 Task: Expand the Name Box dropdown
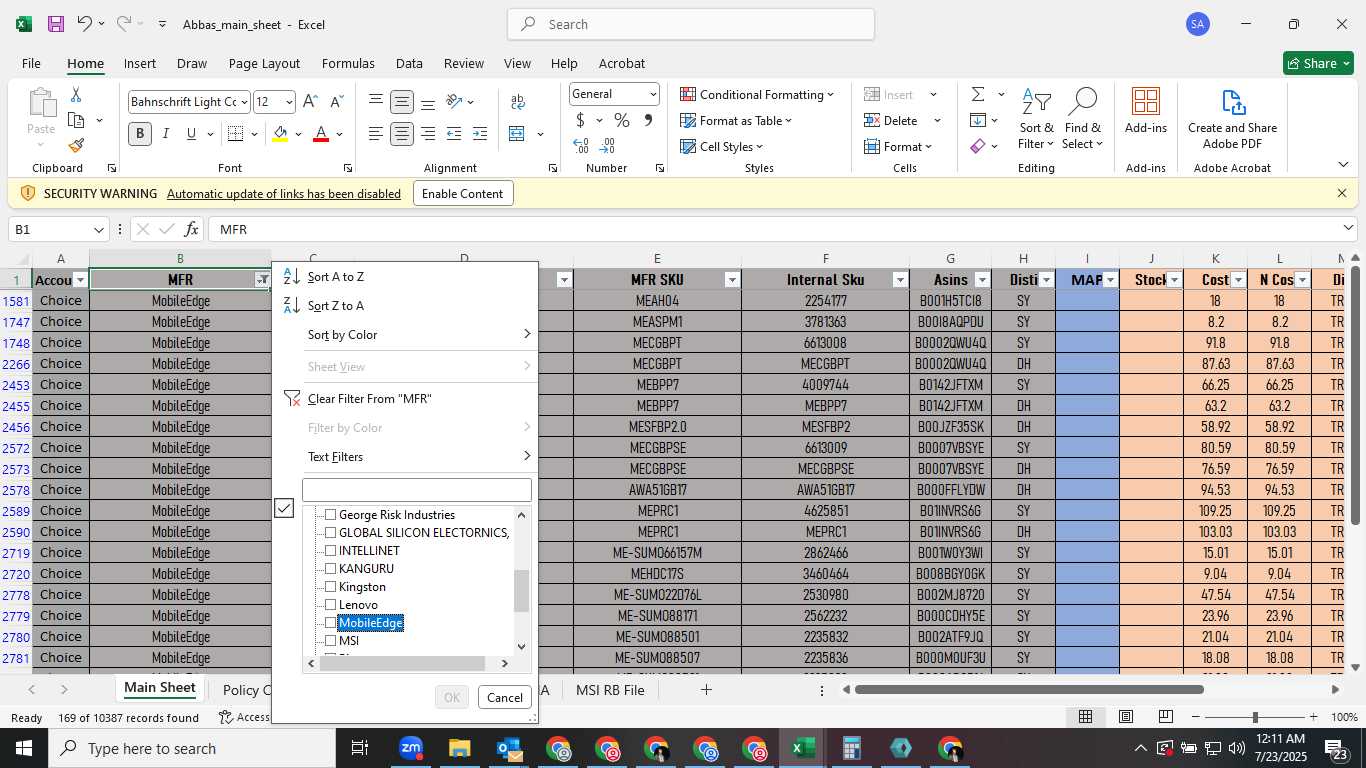click(x=98, y=230)
